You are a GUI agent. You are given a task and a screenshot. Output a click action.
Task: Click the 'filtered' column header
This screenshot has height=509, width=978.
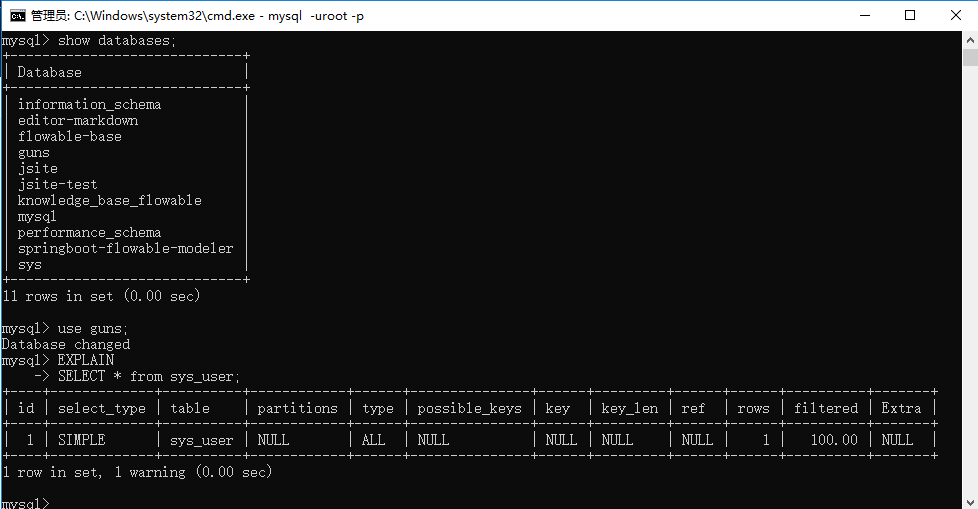tap(826, 408)
